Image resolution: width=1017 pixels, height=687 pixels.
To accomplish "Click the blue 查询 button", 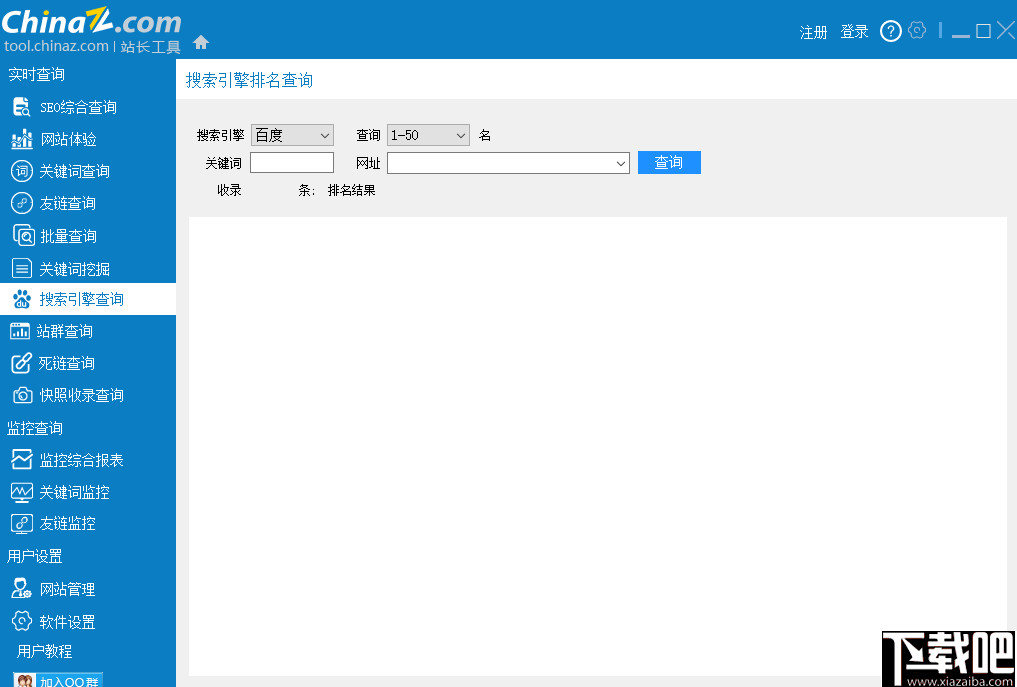I will tap(669, 162).
